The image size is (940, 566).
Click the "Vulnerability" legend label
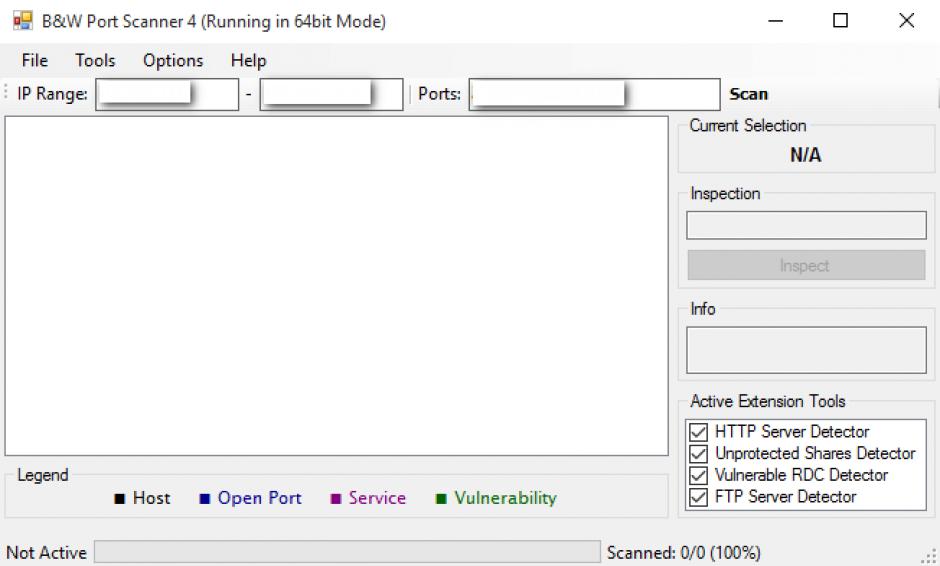(505, 498)
